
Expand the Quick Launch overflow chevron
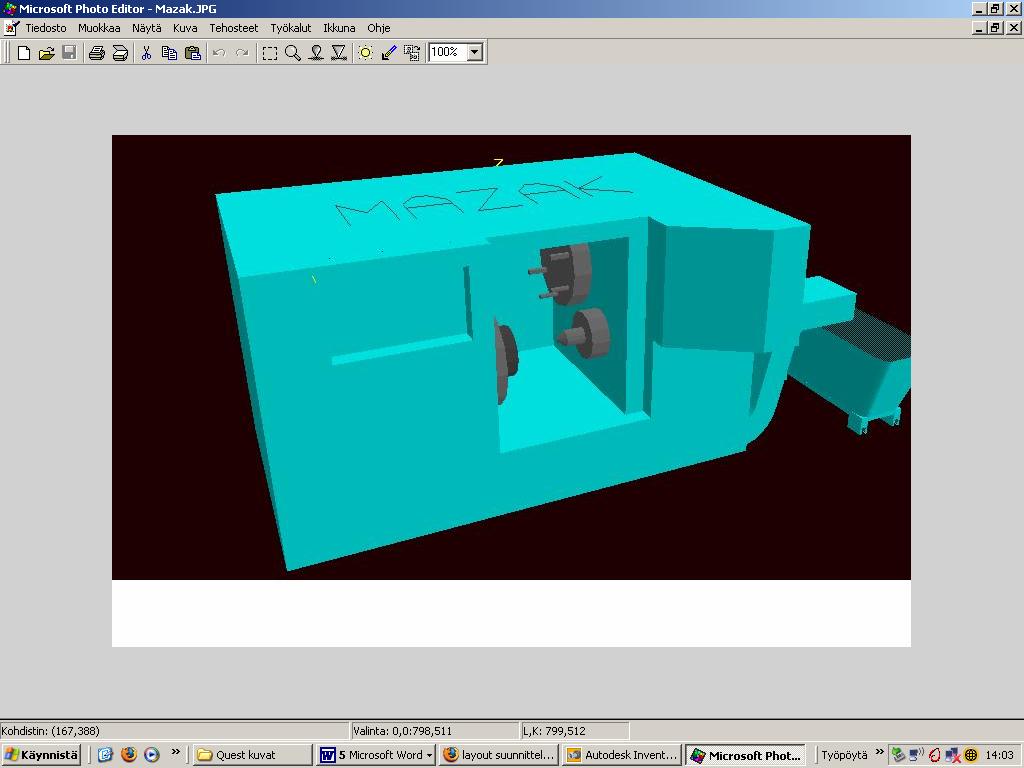(175, 752)
